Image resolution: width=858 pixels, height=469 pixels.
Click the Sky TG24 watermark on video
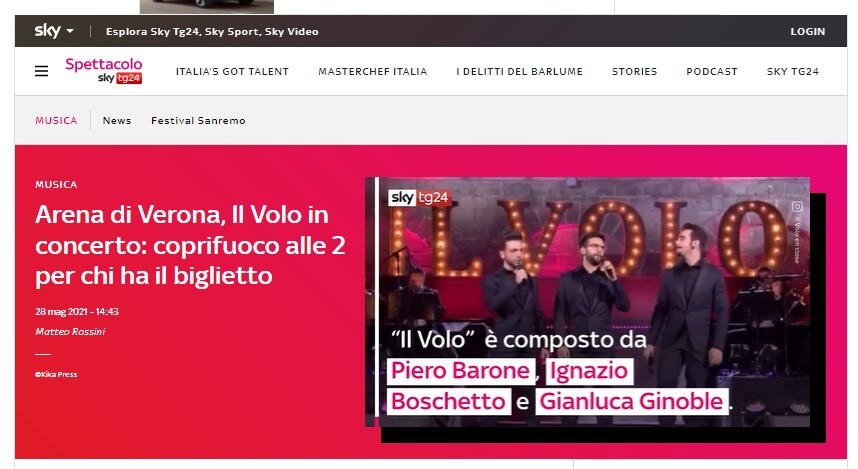coord(419,198)
